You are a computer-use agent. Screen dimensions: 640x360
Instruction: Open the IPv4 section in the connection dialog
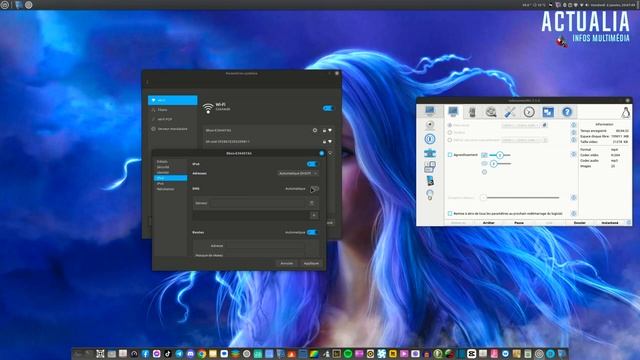tap(171, 178)
